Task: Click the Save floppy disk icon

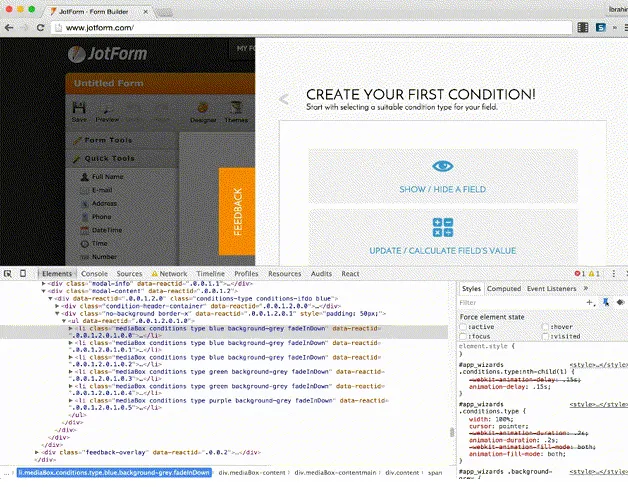Action: [x=79, y=108]
